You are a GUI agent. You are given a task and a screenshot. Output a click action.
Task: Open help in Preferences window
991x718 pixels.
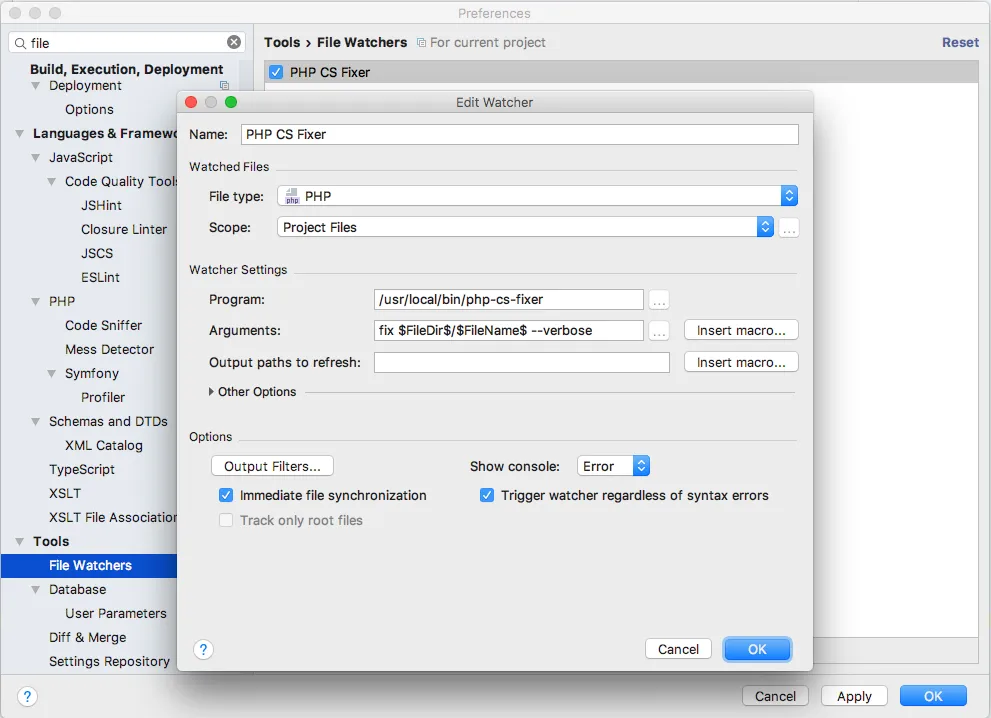point(27,697)
